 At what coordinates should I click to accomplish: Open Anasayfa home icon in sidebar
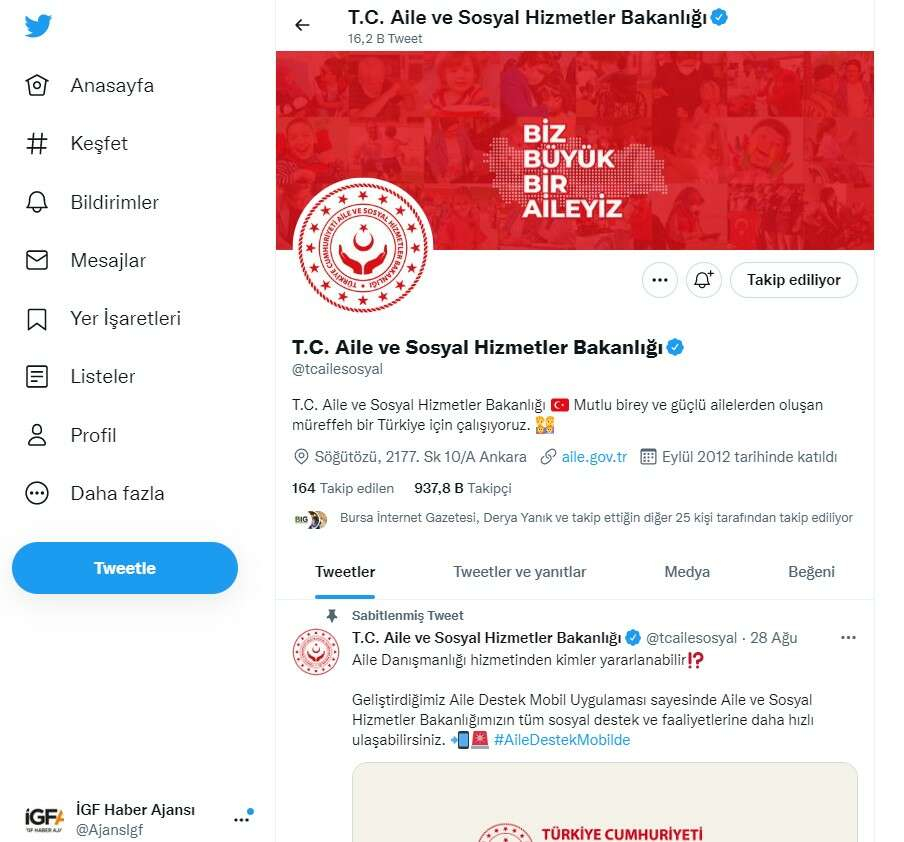click(x=37, y=85)
